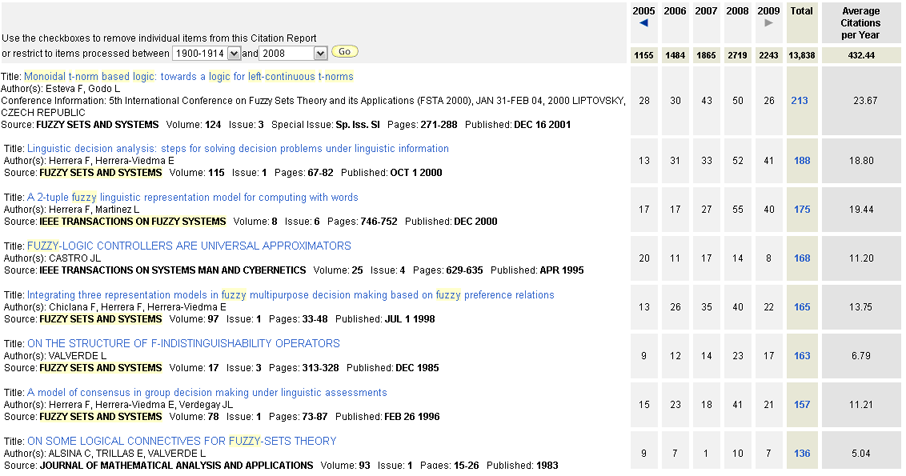The image size is (906, 476).
Task: Click the overall average 432.44
Action: point(861,55)
